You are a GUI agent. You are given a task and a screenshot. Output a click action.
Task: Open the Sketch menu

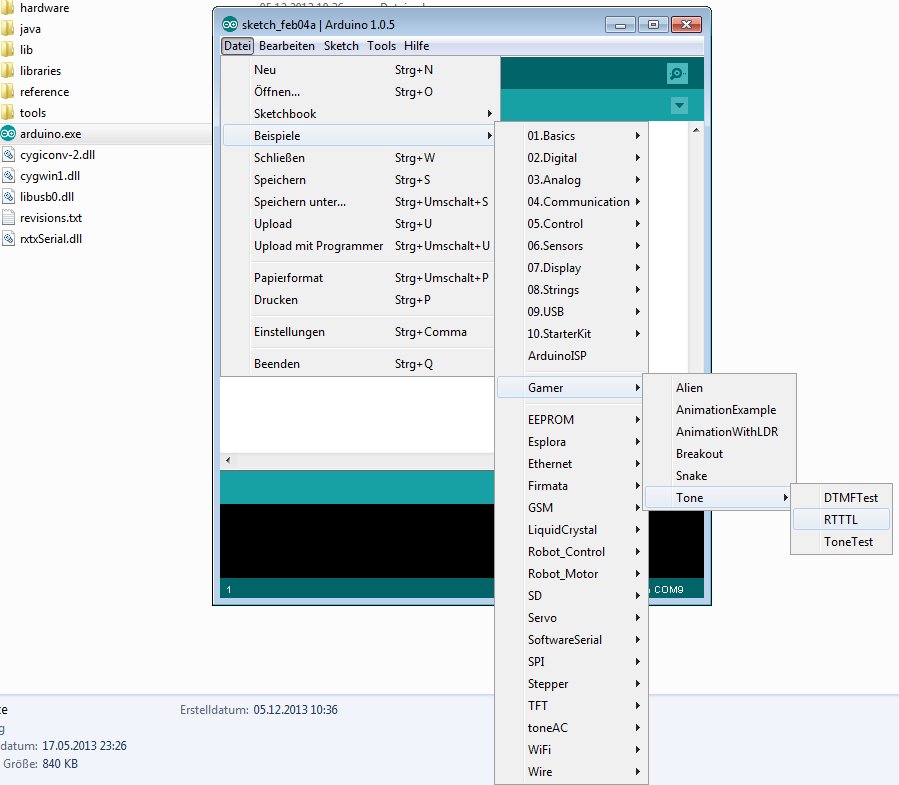[x=341, y=46]
